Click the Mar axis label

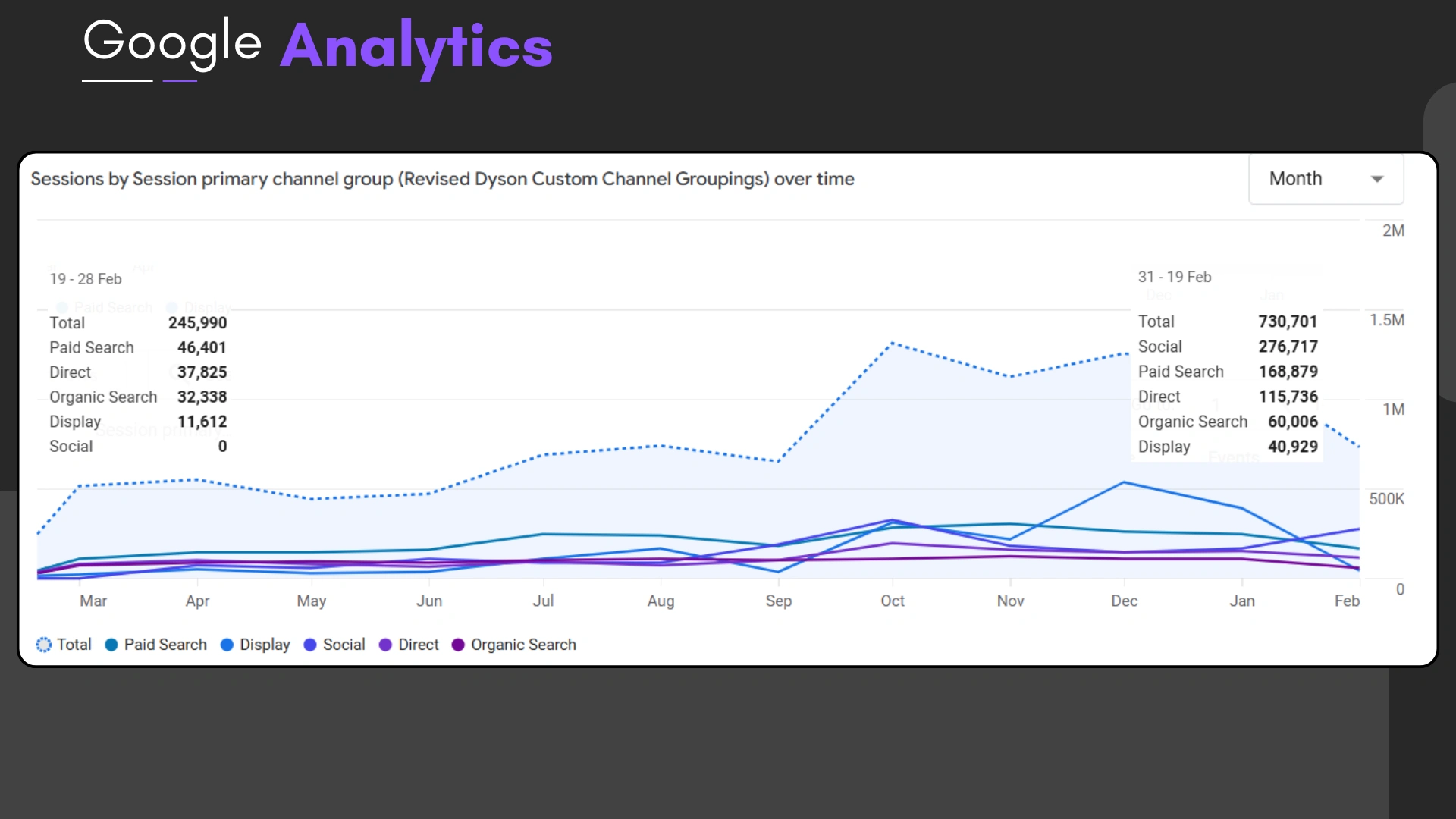[93, 601]
